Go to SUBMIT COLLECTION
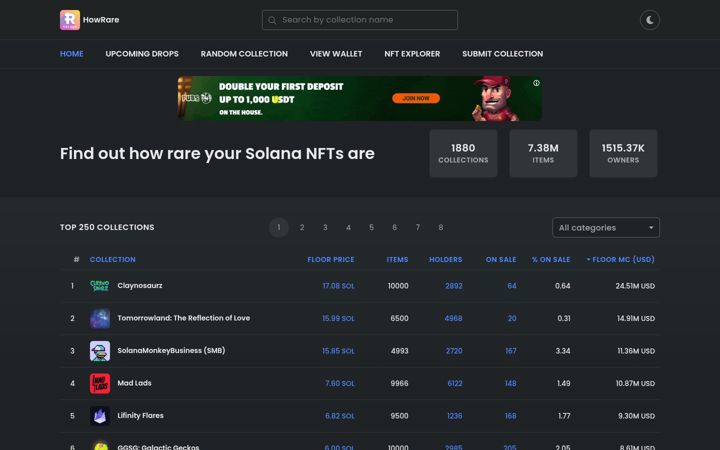This screenshot has width=720, height=450. [x=502, y=54]
